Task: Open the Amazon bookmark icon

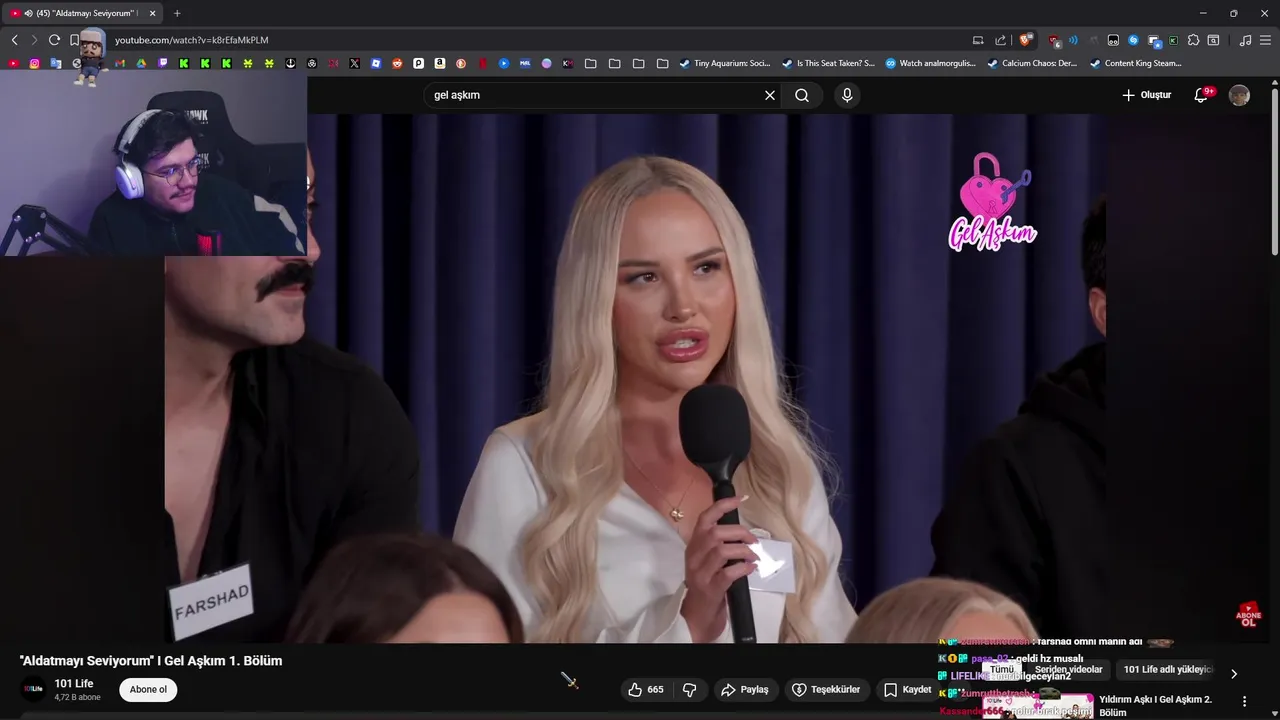Action: click(439, 63)
